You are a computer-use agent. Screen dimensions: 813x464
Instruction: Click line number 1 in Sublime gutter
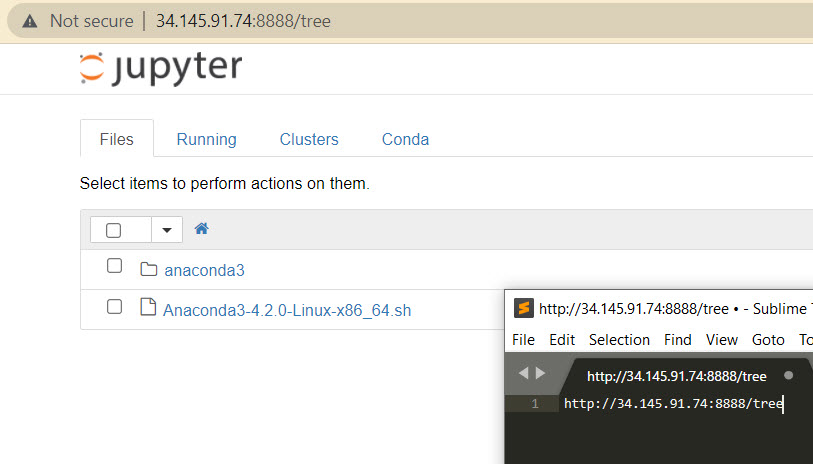tap(535, 403)
